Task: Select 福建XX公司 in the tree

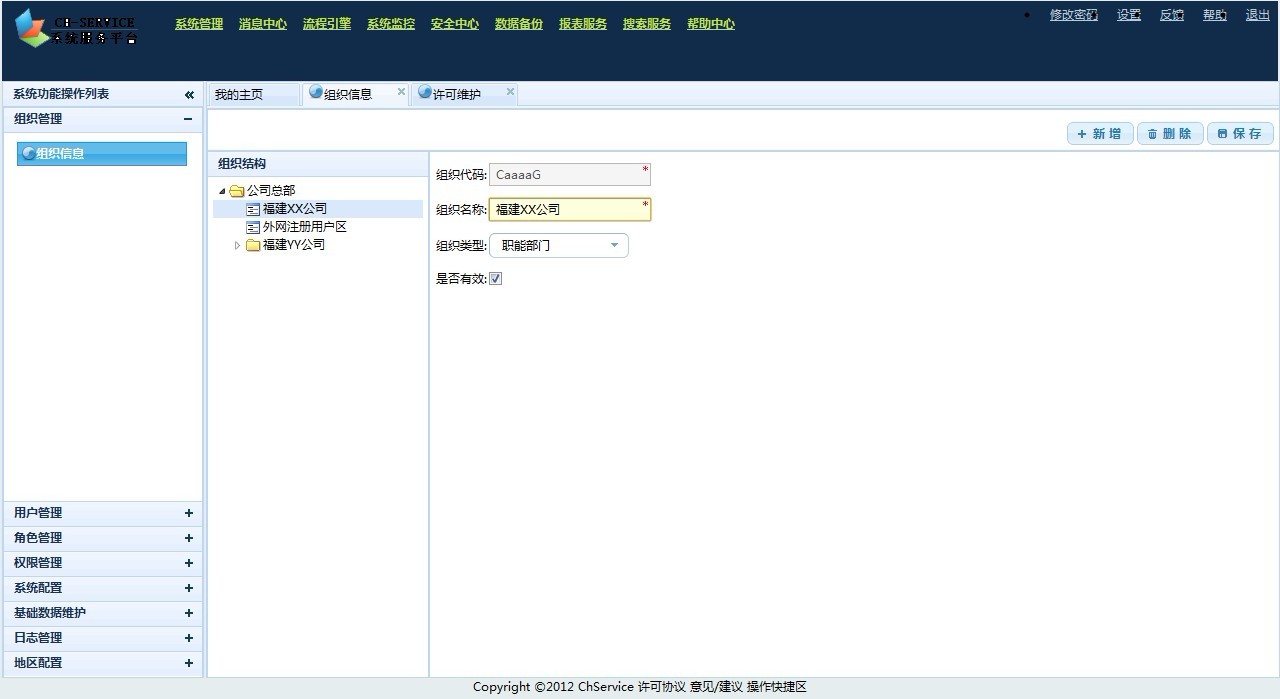Action: (295, 209)
